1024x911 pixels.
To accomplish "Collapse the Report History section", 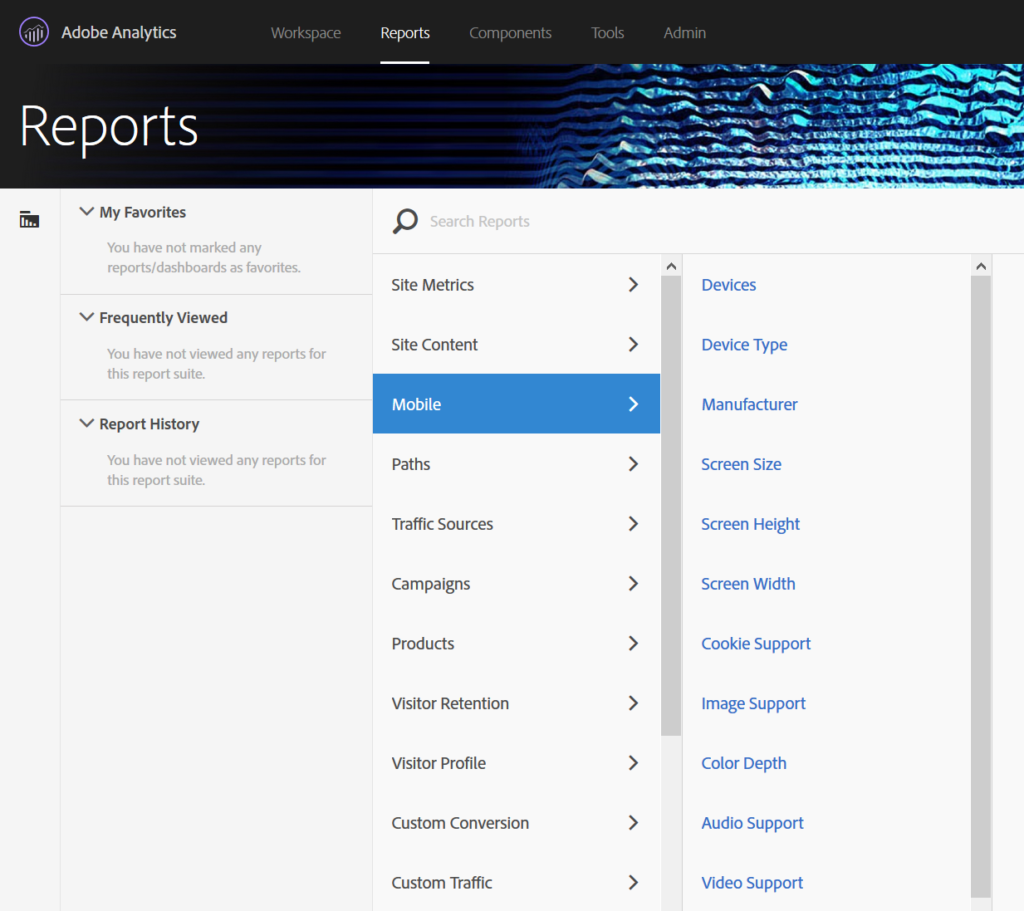I will (87, 424).
